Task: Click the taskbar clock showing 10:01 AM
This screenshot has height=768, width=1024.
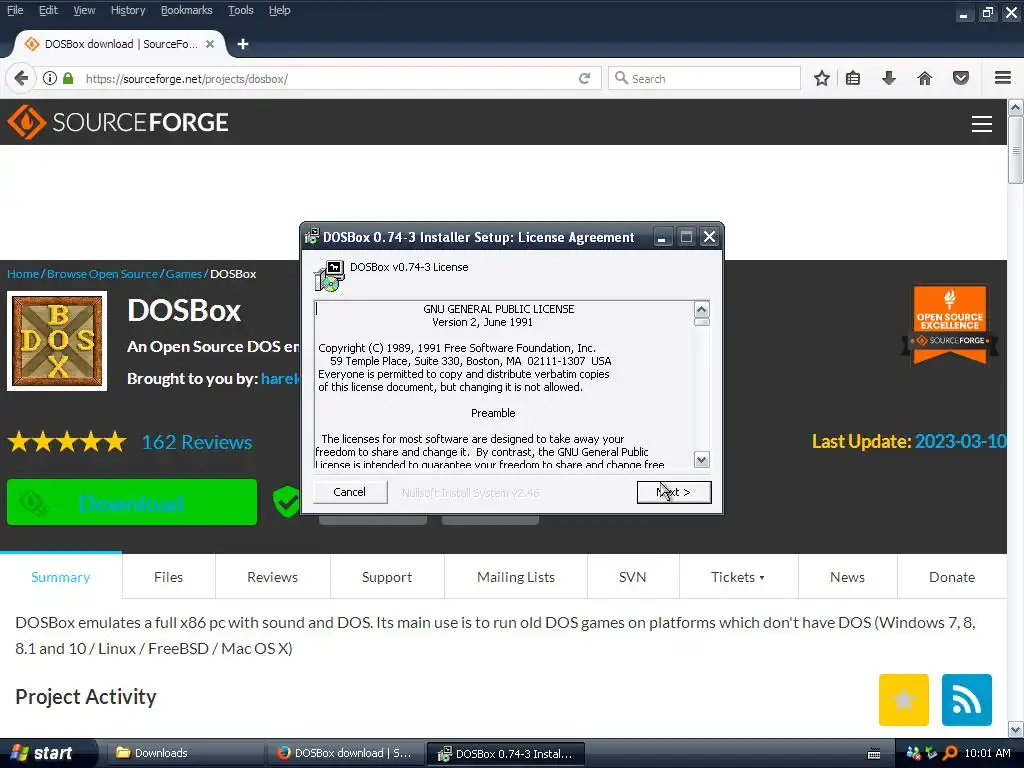Action: (x=987, y=753)
